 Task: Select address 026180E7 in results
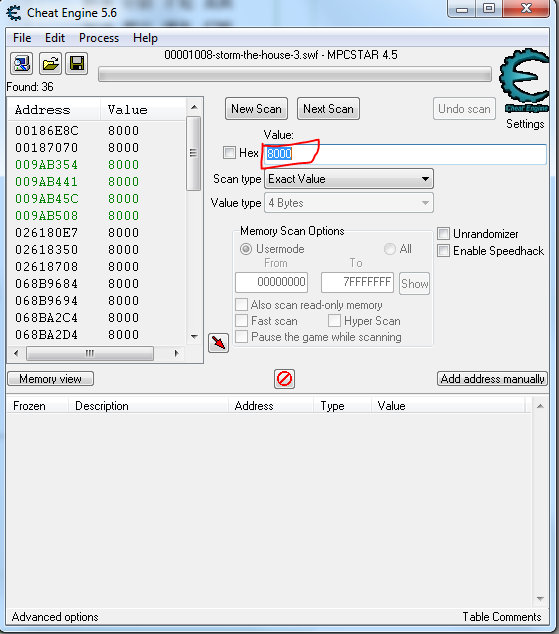click(x=46, y=232)
